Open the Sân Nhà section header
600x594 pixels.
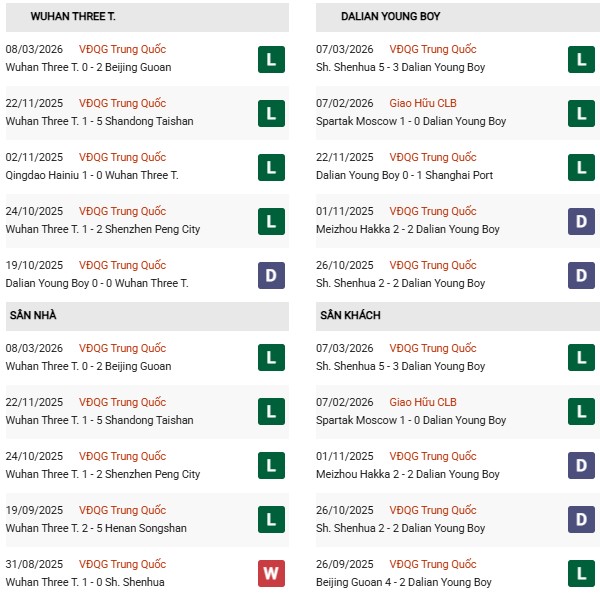pos(33,316)
